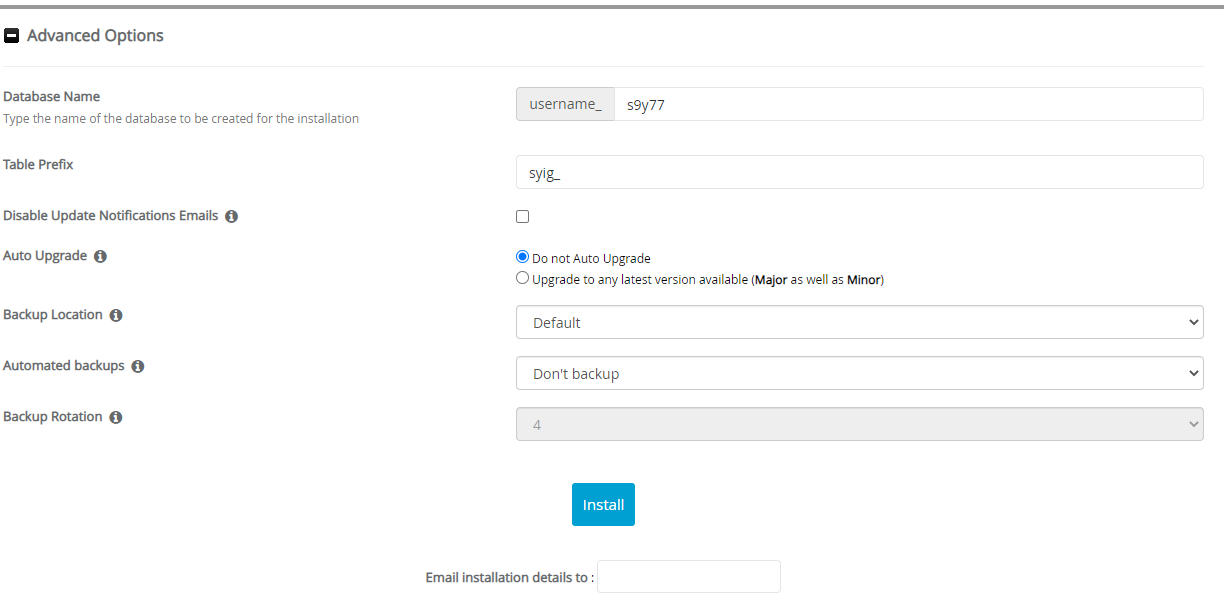Open the Backup Rotation dropdown
Viewport: 1231px width, 616px height.
pyautogui.click(x=859, y=424)
